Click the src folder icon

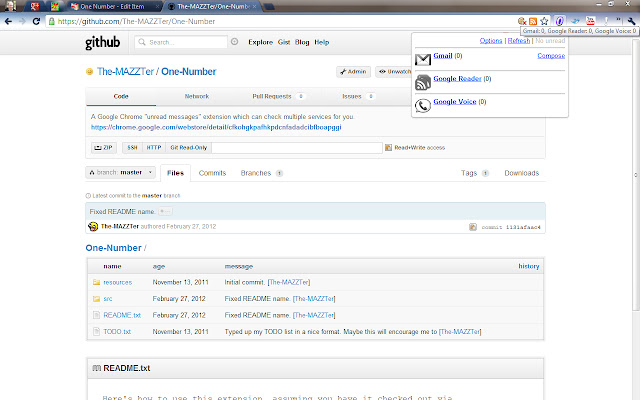(96, 298)
